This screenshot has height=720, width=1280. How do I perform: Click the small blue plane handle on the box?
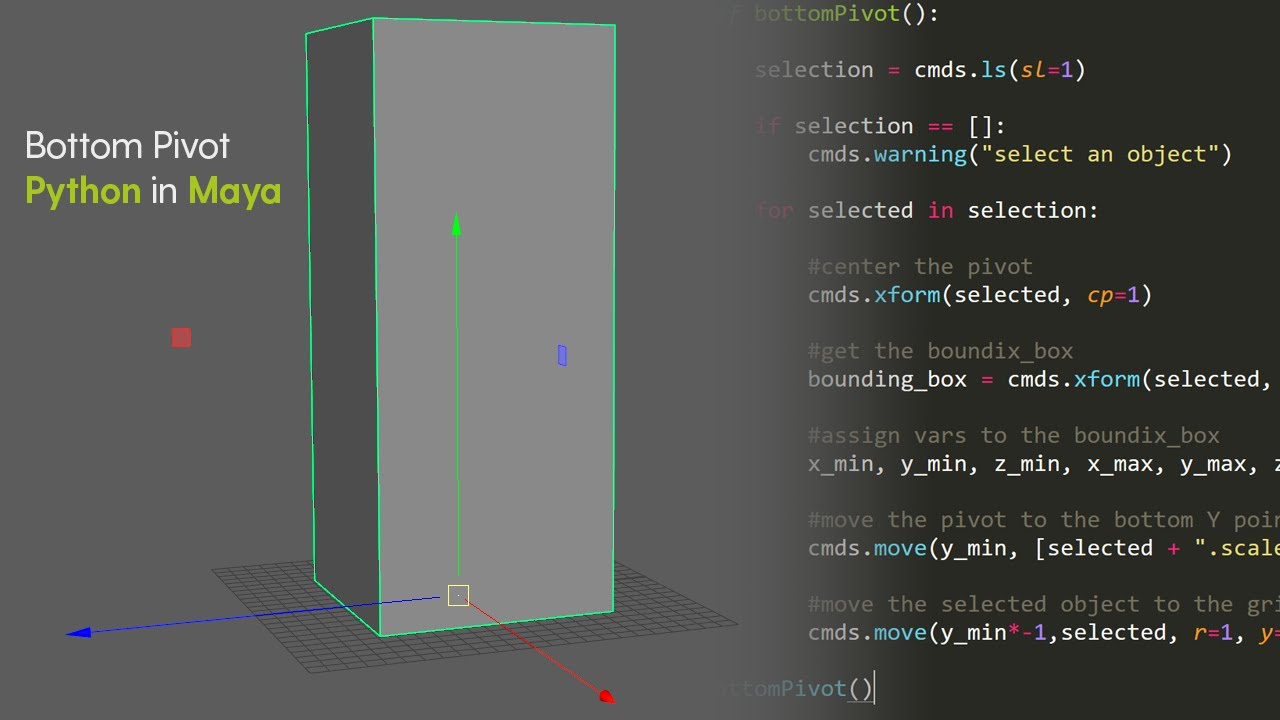(x=562, y=355)
